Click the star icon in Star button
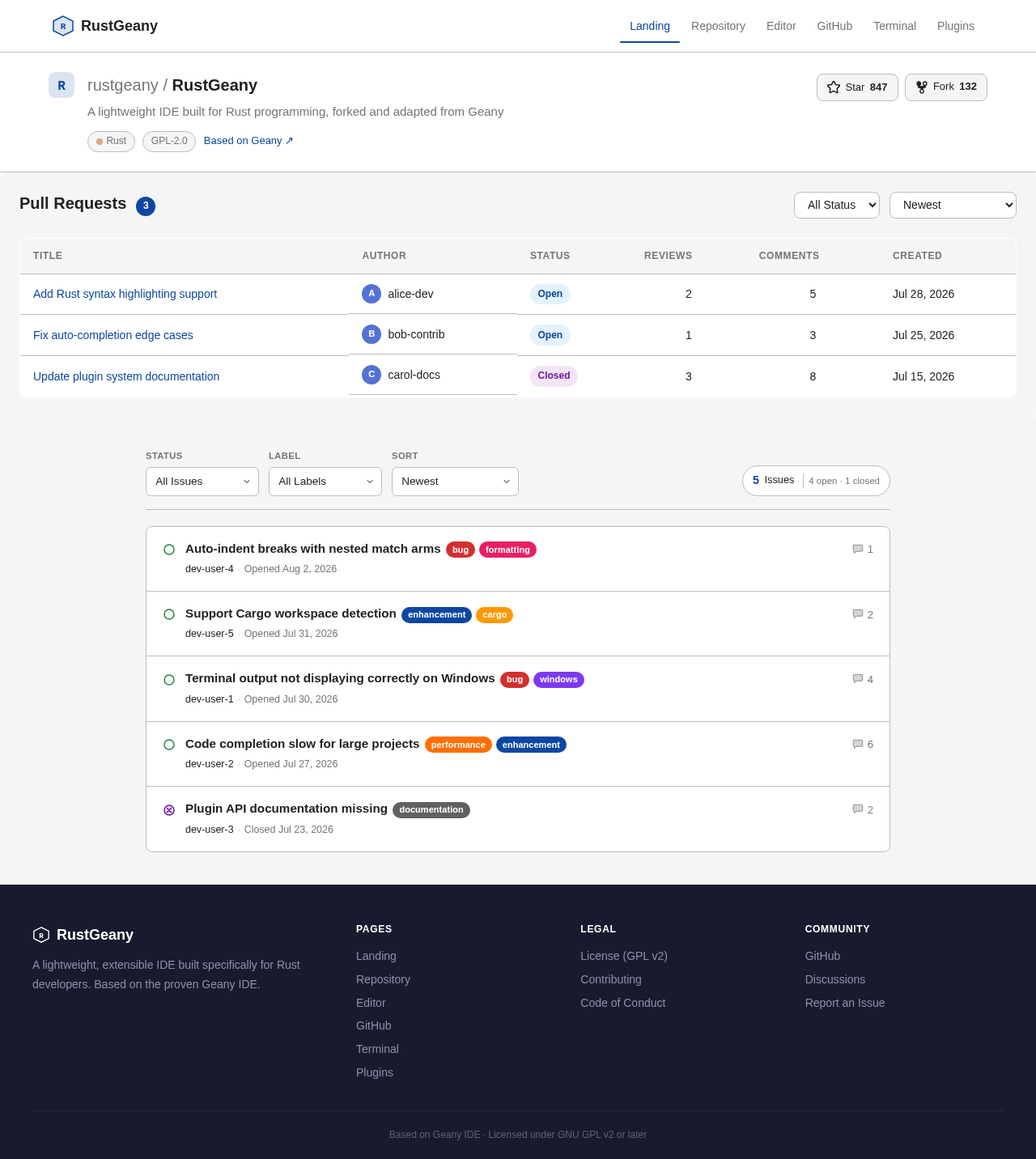 (x=834, y=87)
